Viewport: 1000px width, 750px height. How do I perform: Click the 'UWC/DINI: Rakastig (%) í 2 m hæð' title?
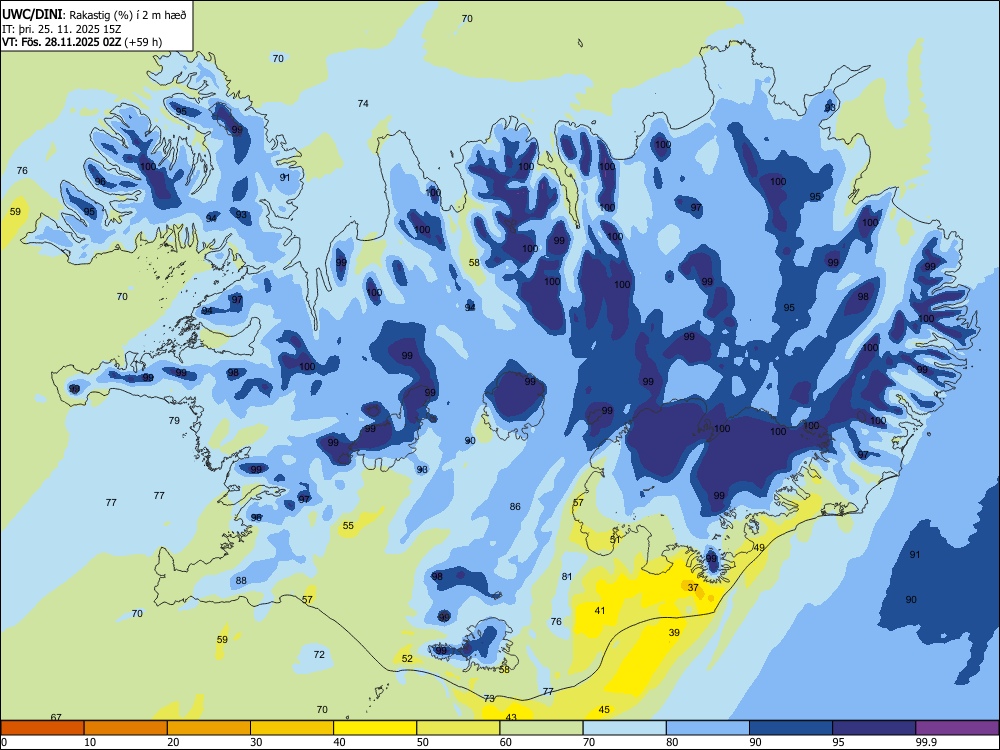pyautogui.click(x=94, y=15)
